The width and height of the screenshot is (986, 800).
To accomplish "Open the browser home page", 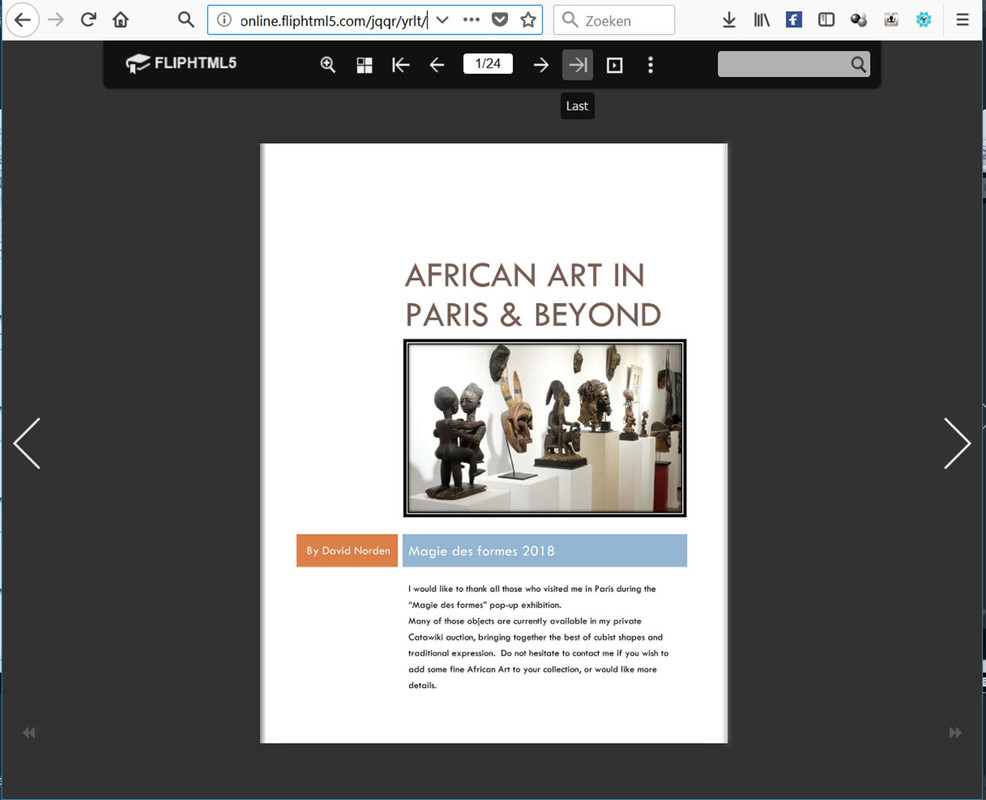I will pos(121,20).
